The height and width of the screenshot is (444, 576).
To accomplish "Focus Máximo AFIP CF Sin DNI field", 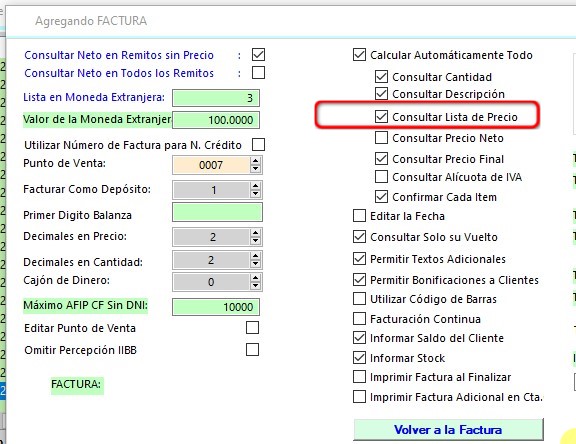I will tap(216, 307).
